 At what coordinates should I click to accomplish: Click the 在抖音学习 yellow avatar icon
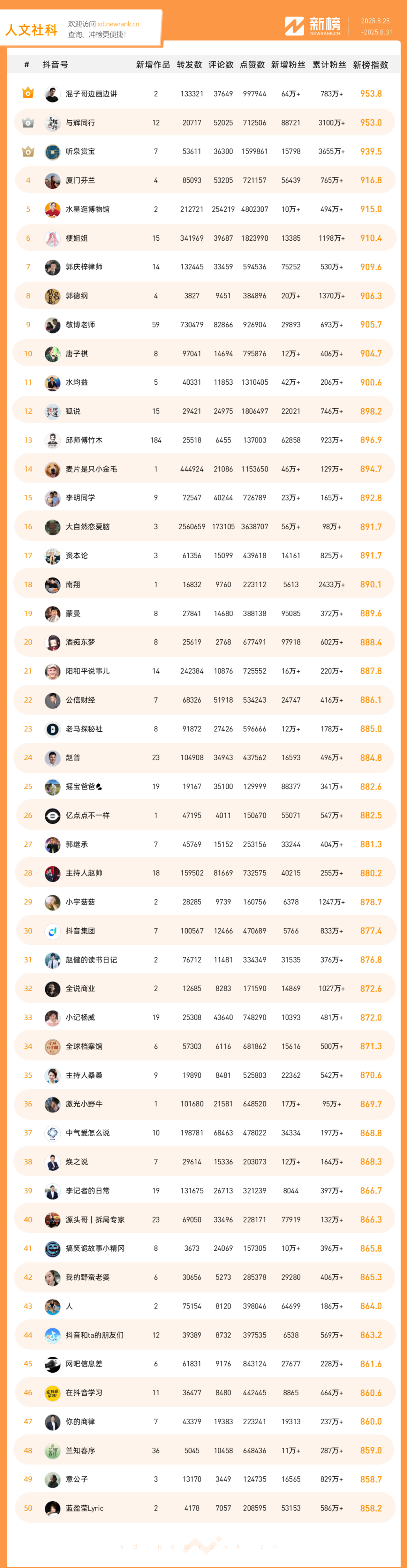(52, 1393)
